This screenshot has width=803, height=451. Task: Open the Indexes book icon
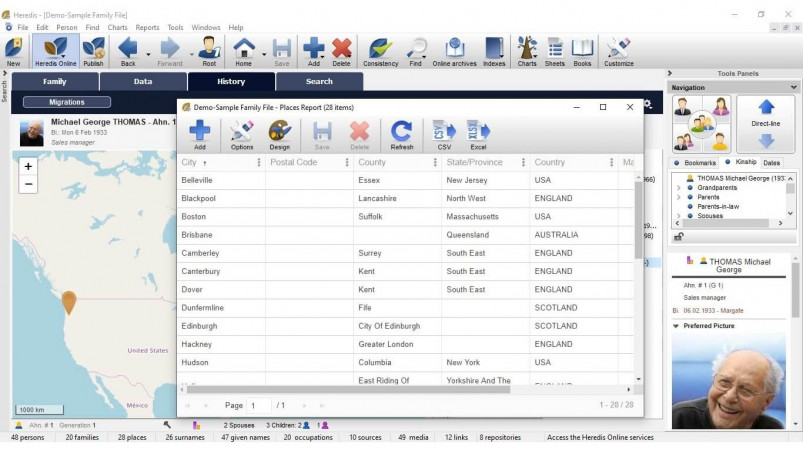point(494,52)
